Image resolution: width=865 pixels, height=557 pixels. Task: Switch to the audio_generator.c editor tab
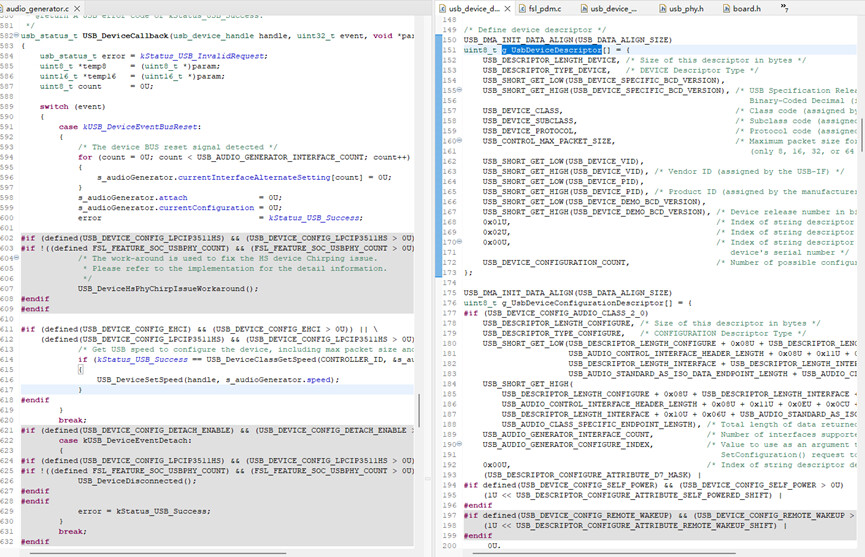[x=36, y=9]
